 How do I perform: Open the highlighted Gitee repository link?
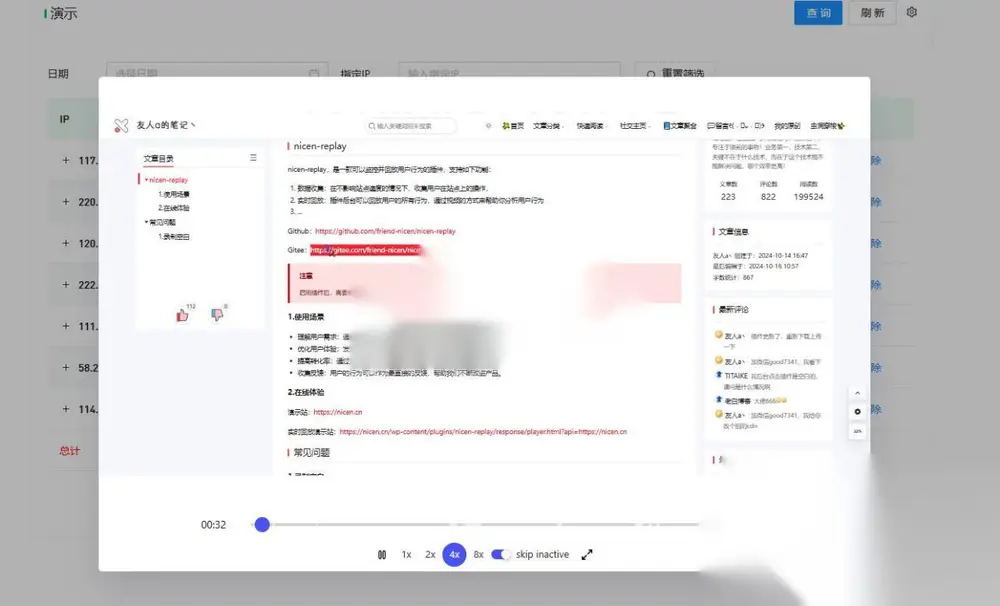[365, 250]
